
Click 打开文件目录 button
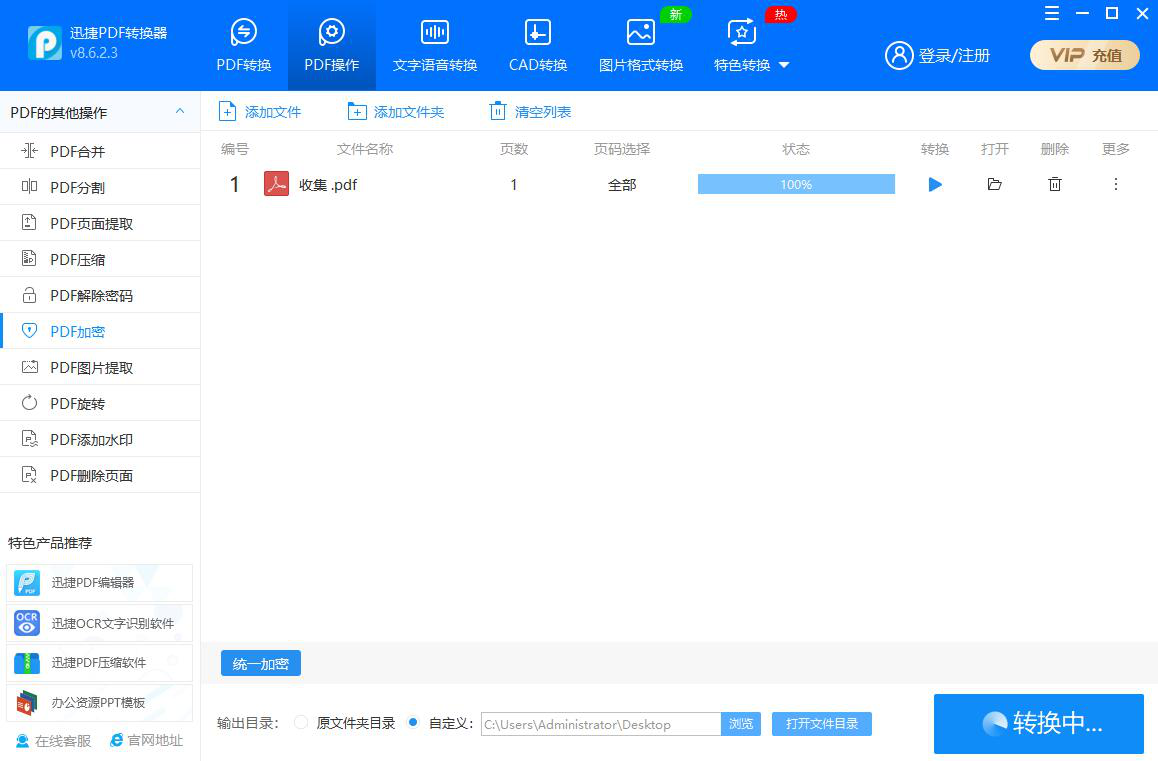[x=821, y=724]
